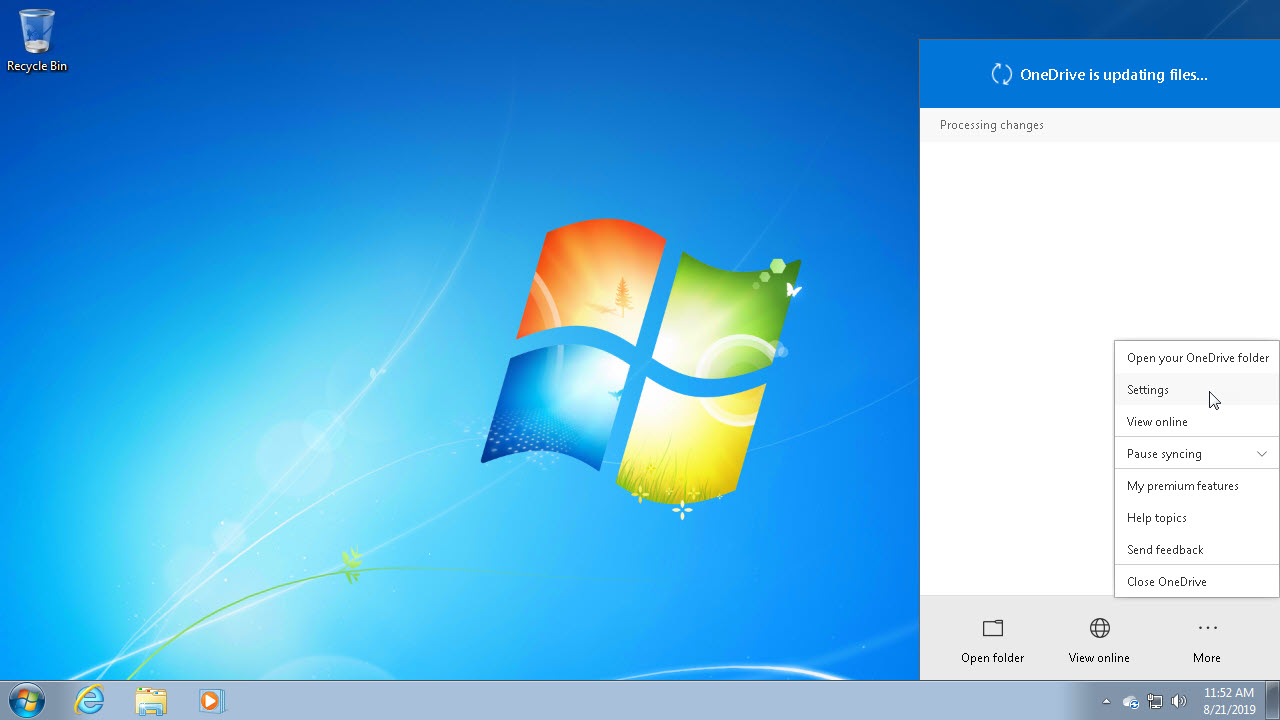Select View online menu entry

tap(1197, 422)
